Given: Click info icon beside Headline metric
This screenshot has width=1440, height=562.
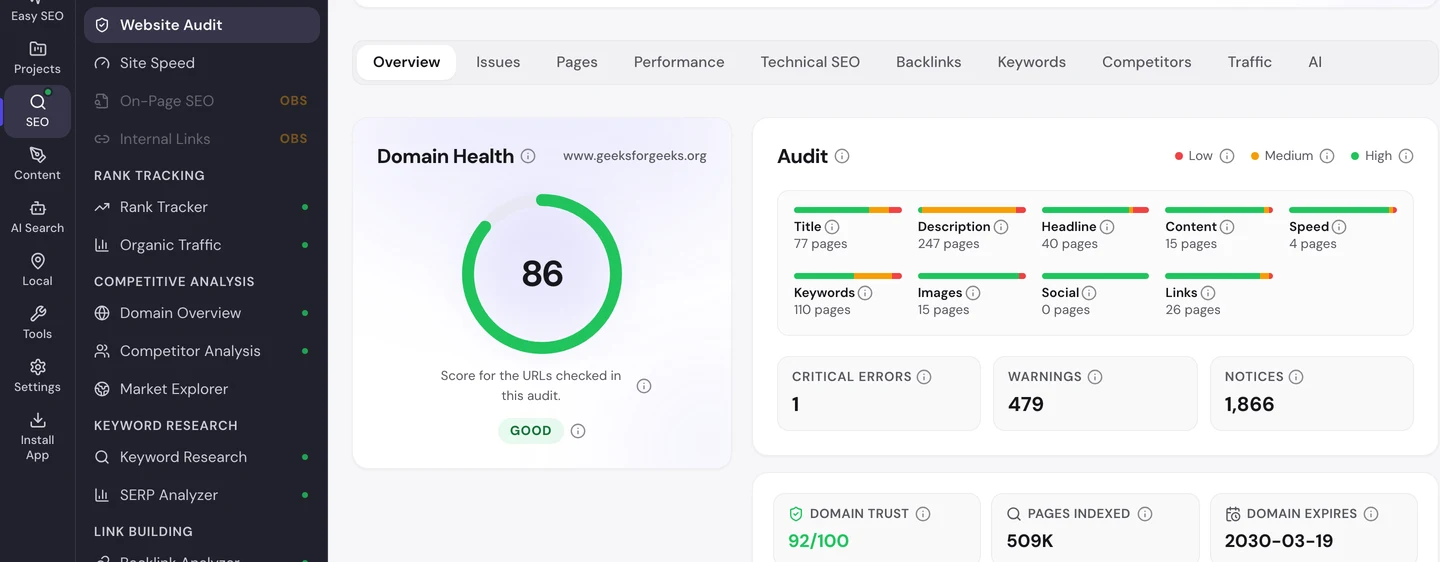Looking at the screenshot, I should (1107, 227).
